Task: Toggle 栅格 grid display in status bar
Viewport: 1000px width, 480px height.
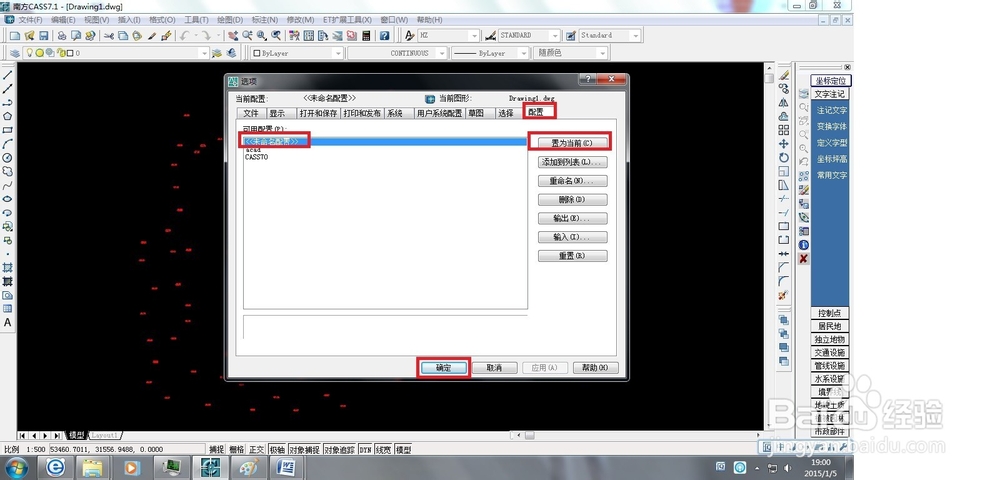Action: pos(237,449)
